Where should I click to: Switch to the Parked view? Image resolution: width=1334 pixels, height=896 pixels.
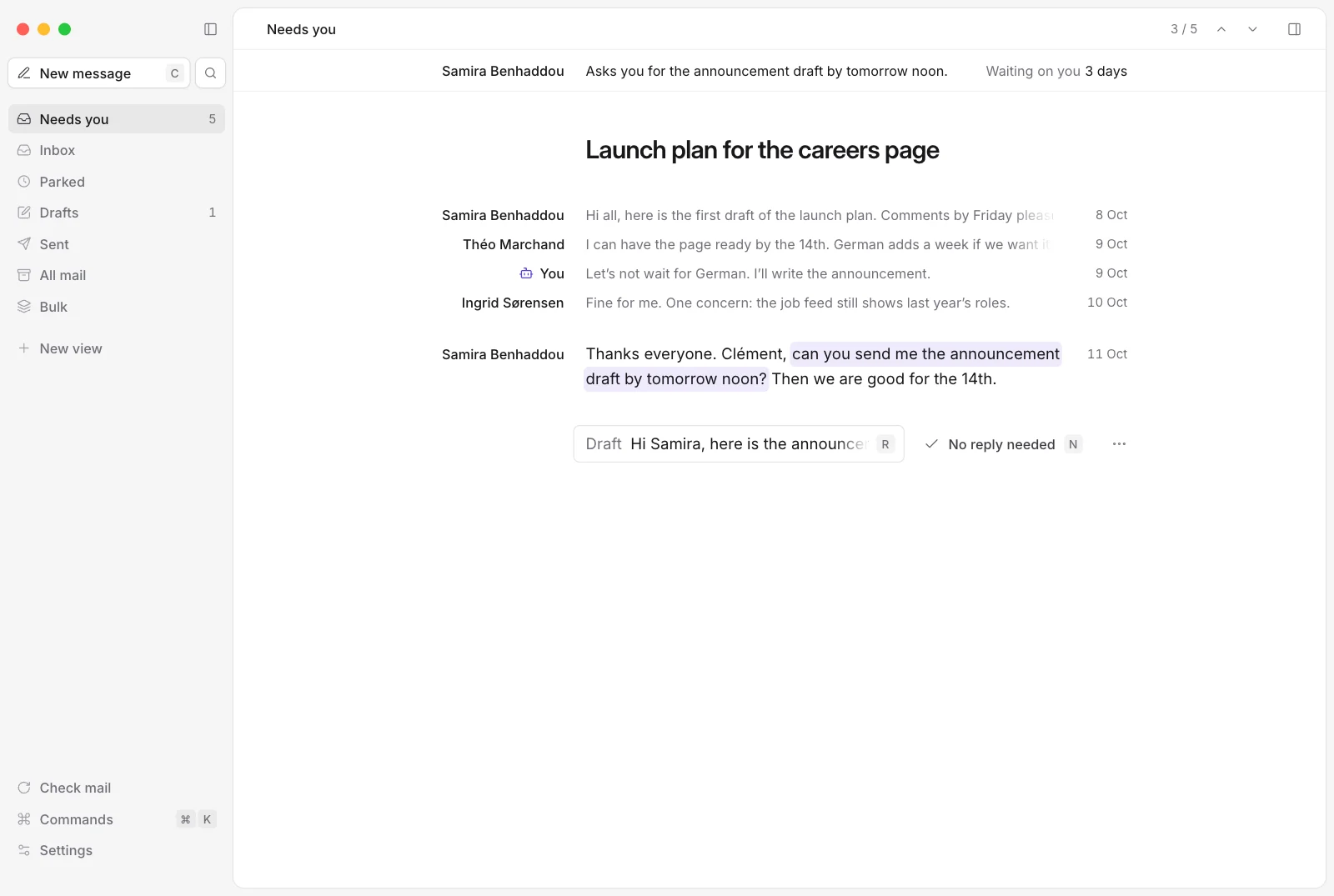pyautogui.click(x=117, y=182)
